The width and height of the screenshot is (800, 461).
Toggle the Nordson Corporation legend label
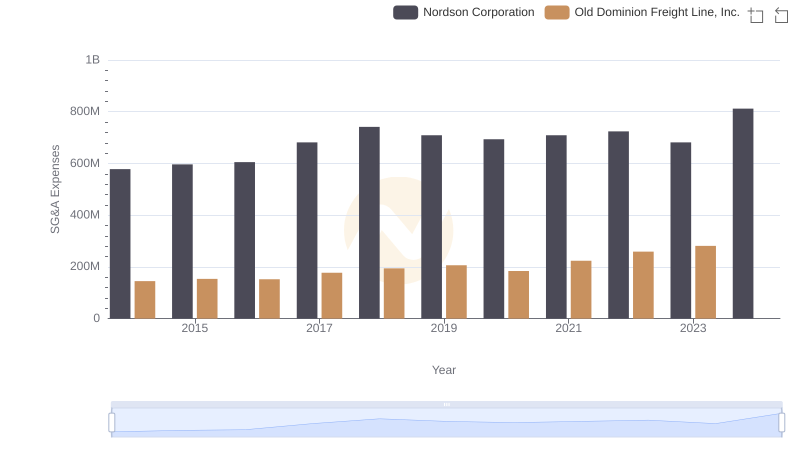[479, 12]
